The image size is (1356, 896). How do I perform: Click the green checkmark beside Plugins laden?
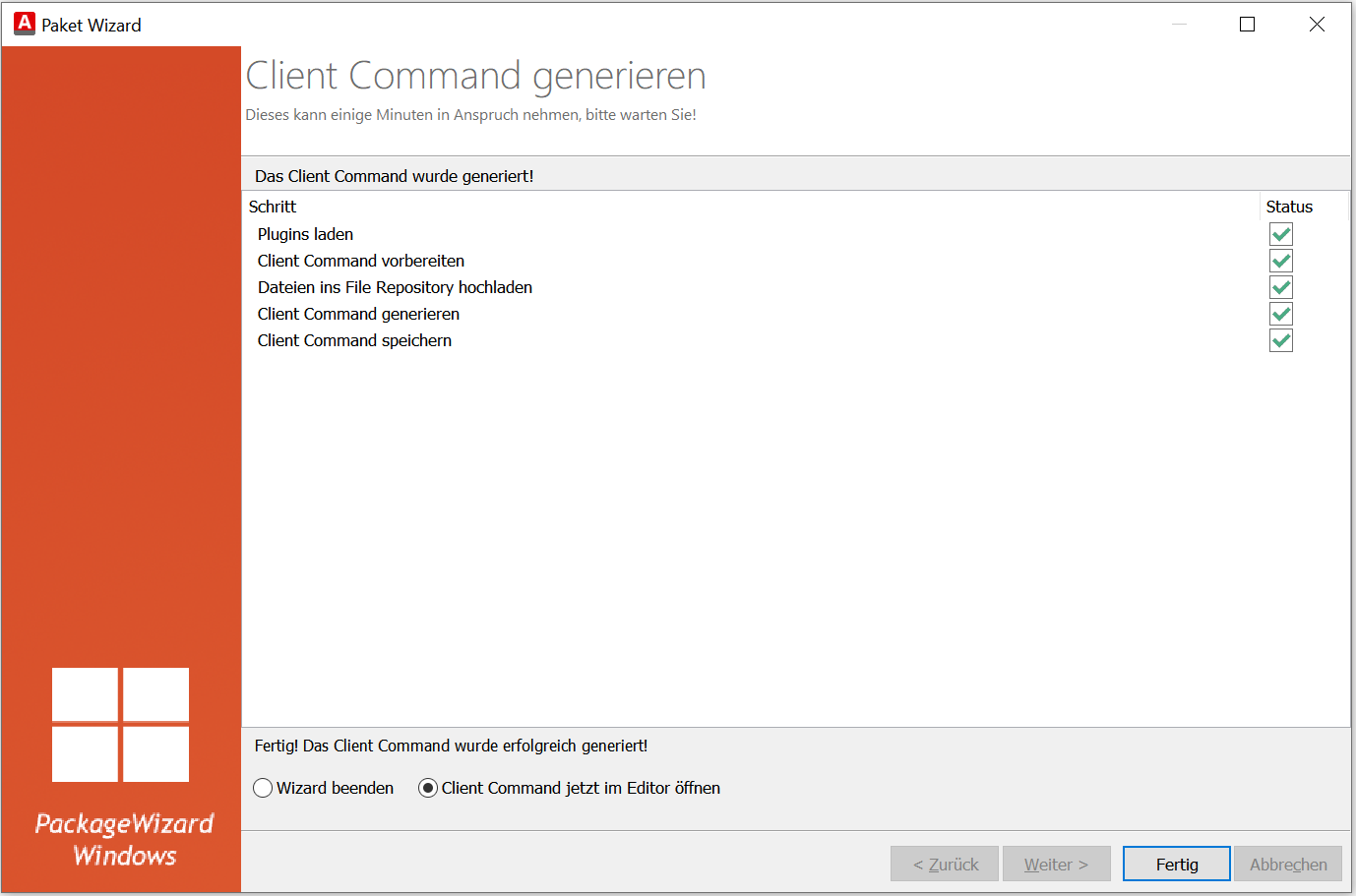point(1280,234)
